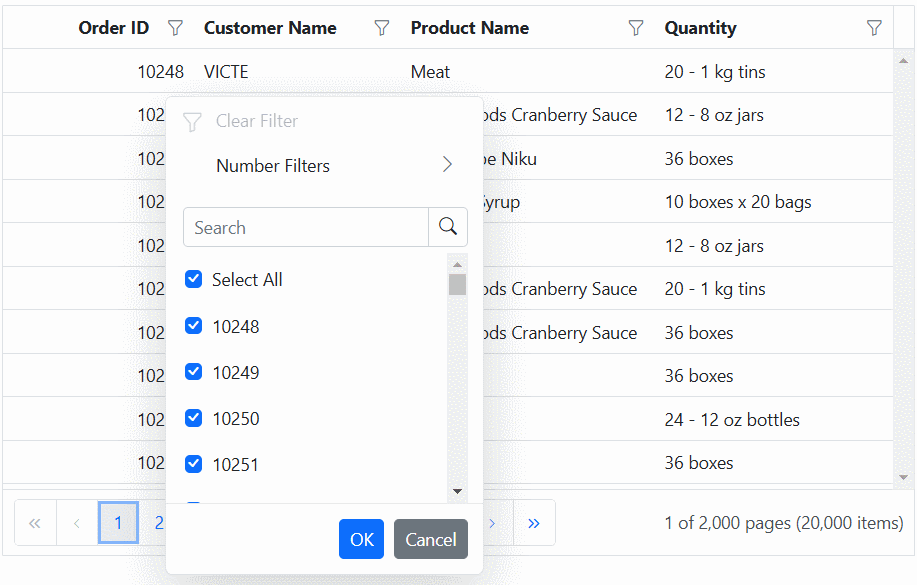Screen dimensions: 917x585
Task: Go to the next page of the grid
Action: (492, 523)
